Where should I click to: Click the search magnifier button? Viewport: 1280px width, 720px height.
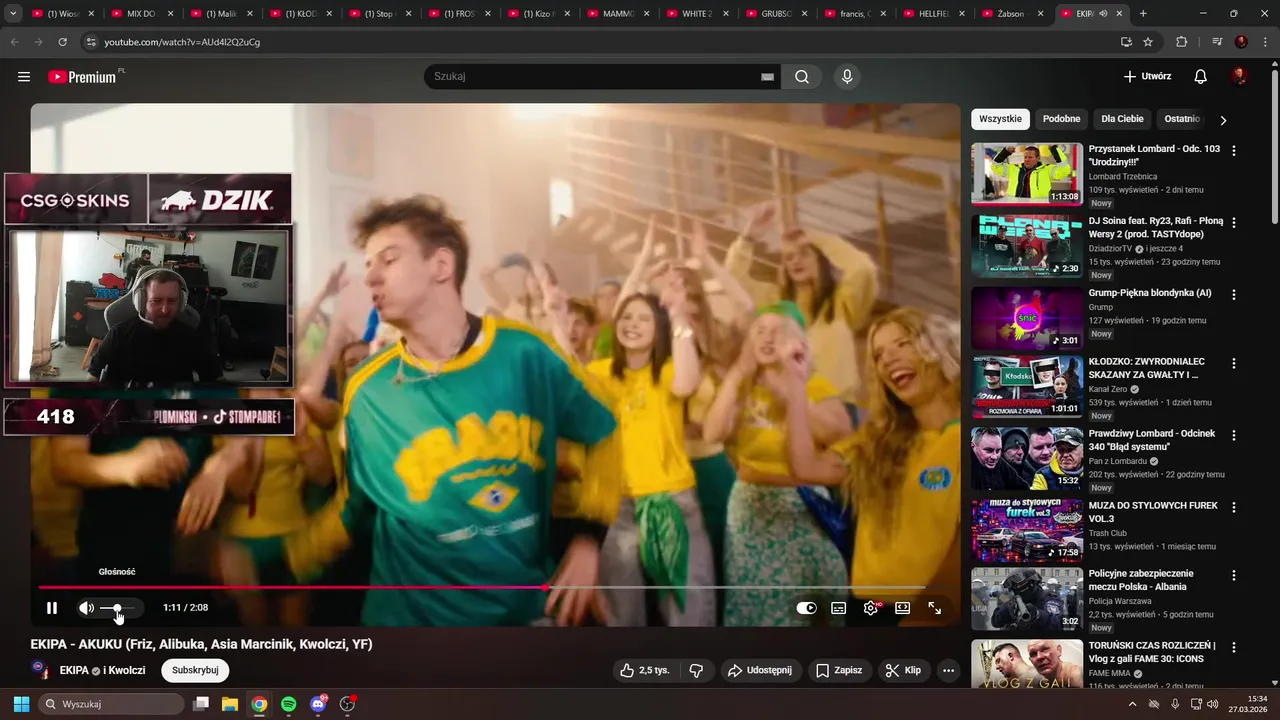coord(802,77)
